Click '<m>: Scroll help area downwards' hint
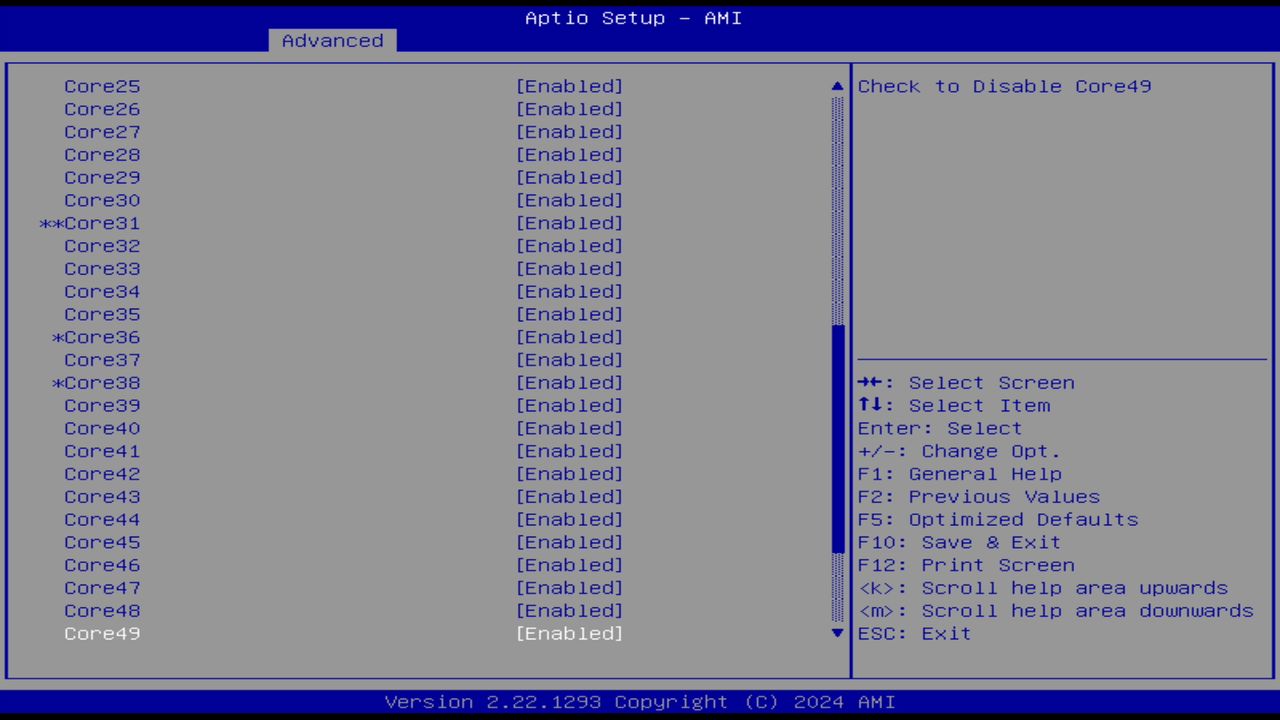Screen dimensions: 1280x720 tap(1056, 611)
